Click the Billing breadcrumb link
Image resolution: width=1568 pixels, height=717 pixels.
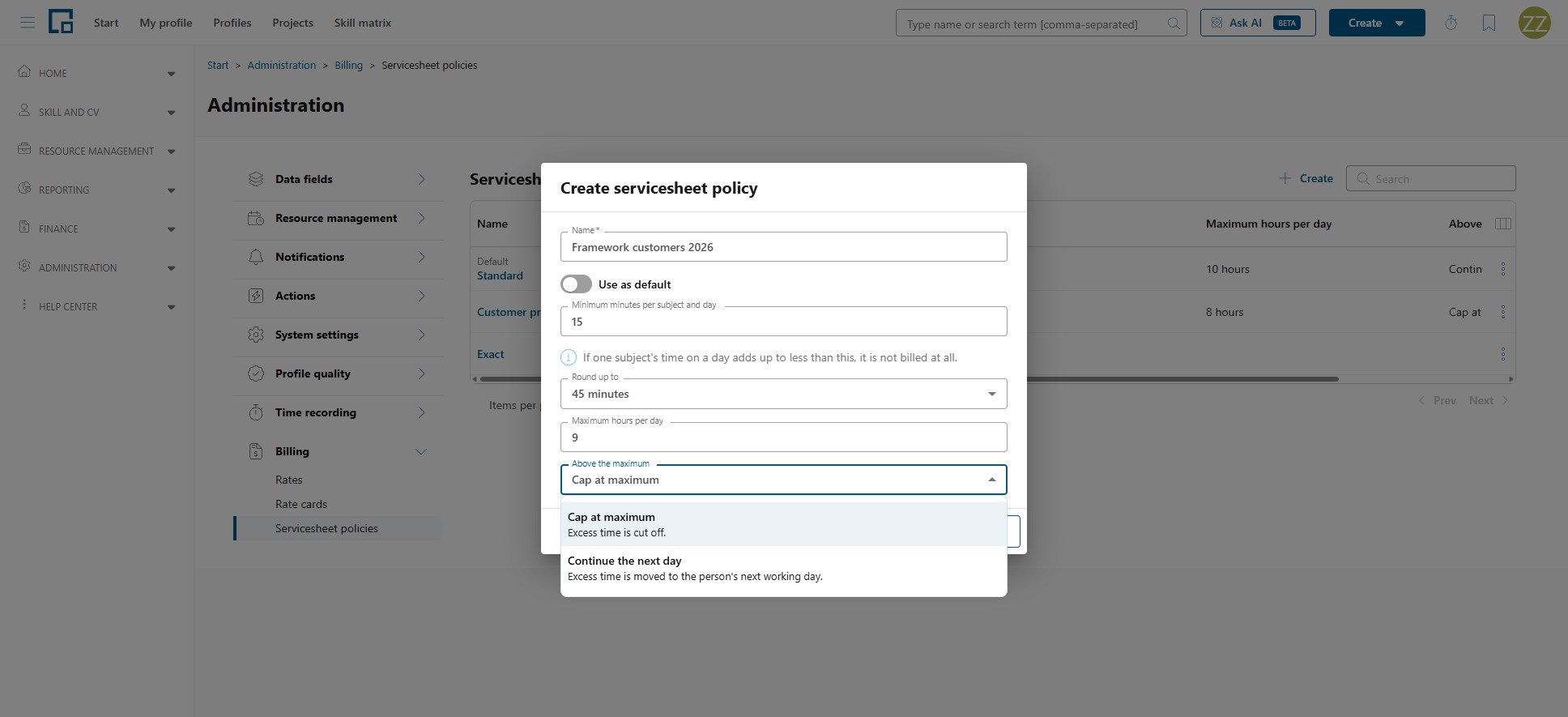point(349,65)
